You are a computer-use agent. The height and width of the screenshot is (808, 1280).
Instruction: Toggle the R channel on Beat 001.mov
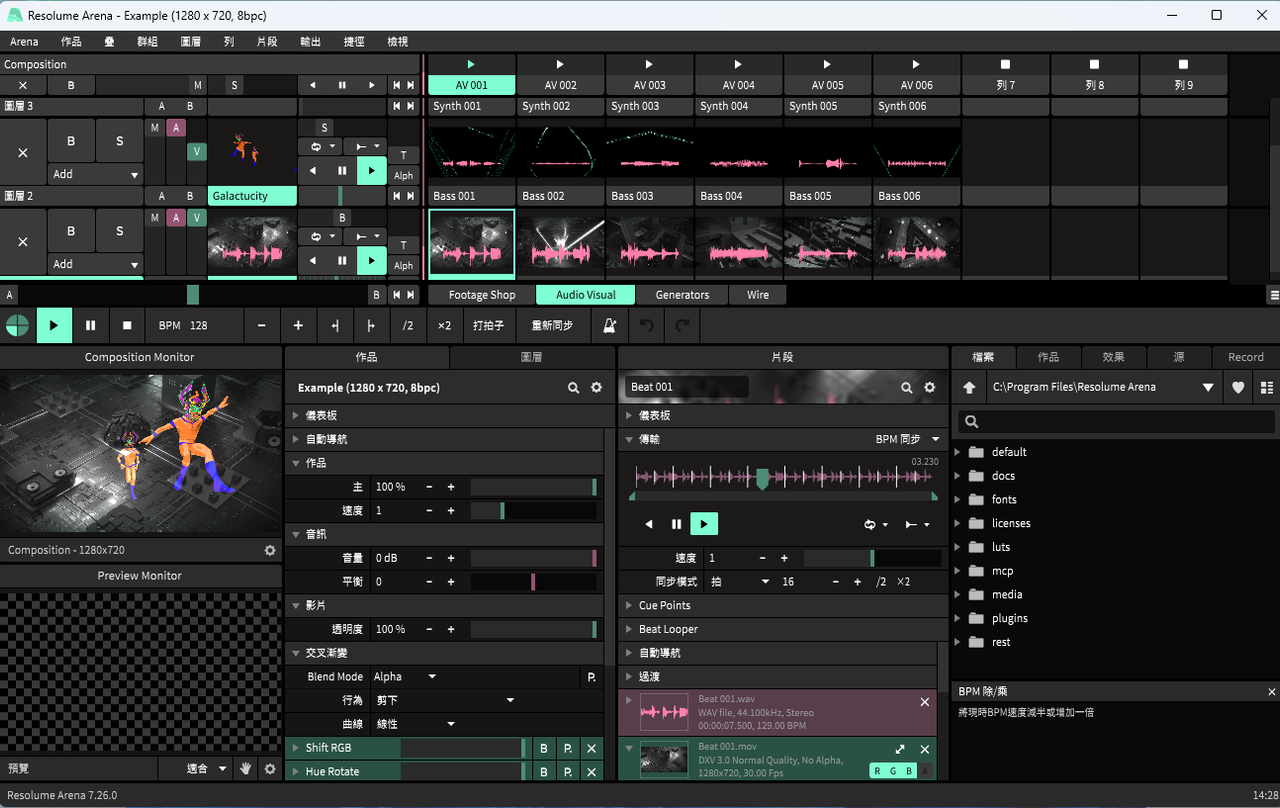(877, 770)
